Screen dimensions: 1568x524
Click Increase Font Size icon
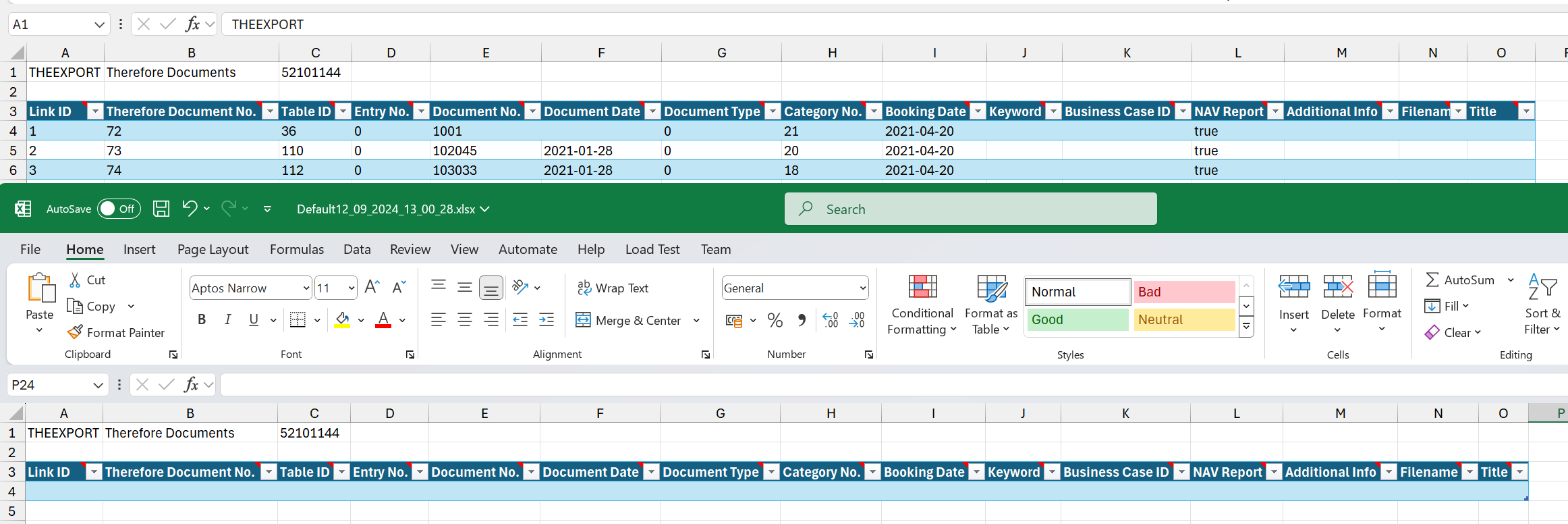click(x=372, y=288)
